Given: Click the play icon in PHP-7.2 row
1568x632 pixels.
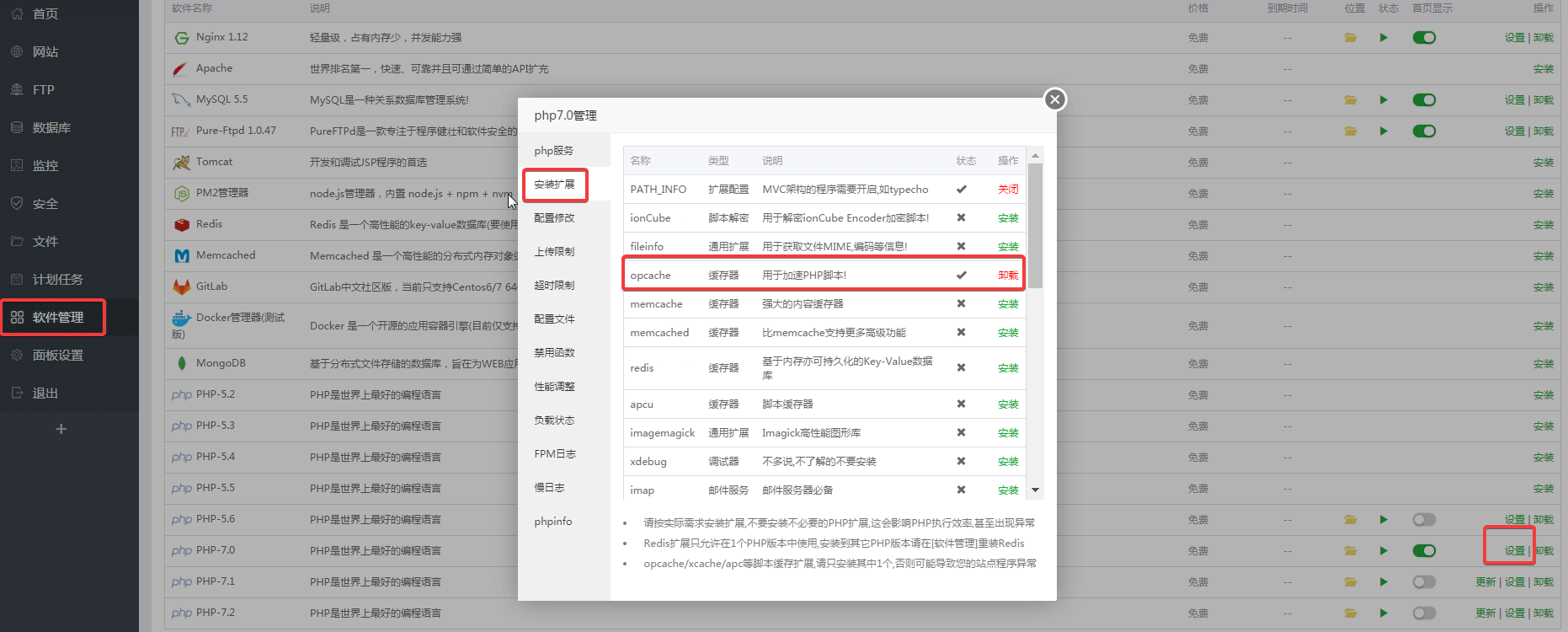Looking at the screenshot, I should [1384, 613].
